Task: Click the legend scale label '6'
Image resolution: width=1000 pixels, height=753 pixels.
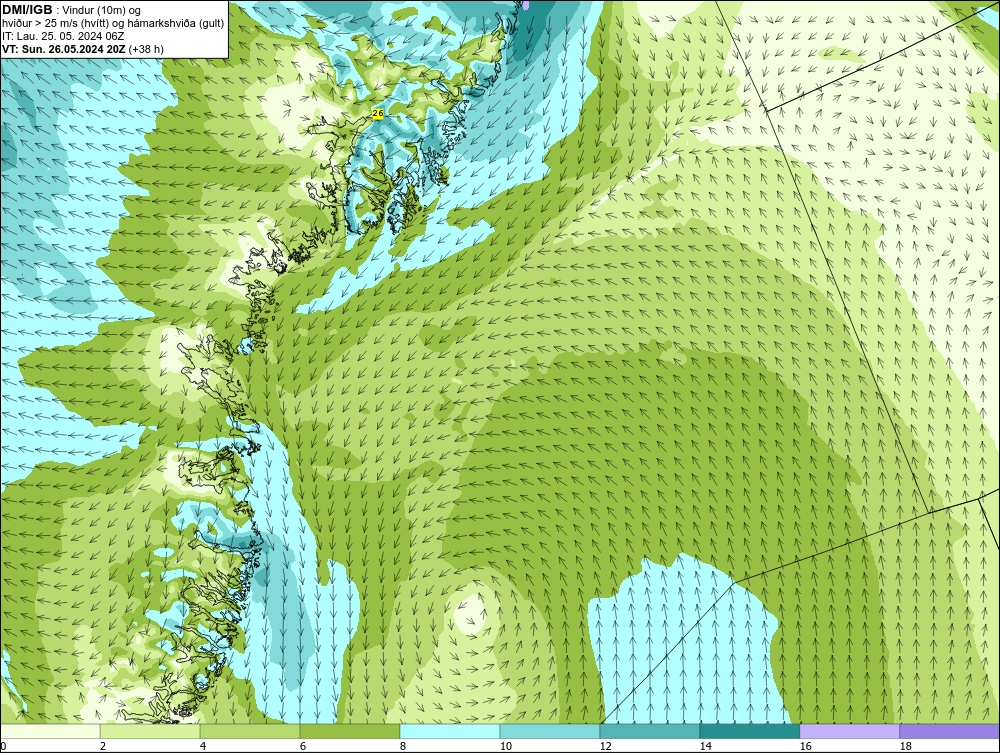Action: click(303, 746)
